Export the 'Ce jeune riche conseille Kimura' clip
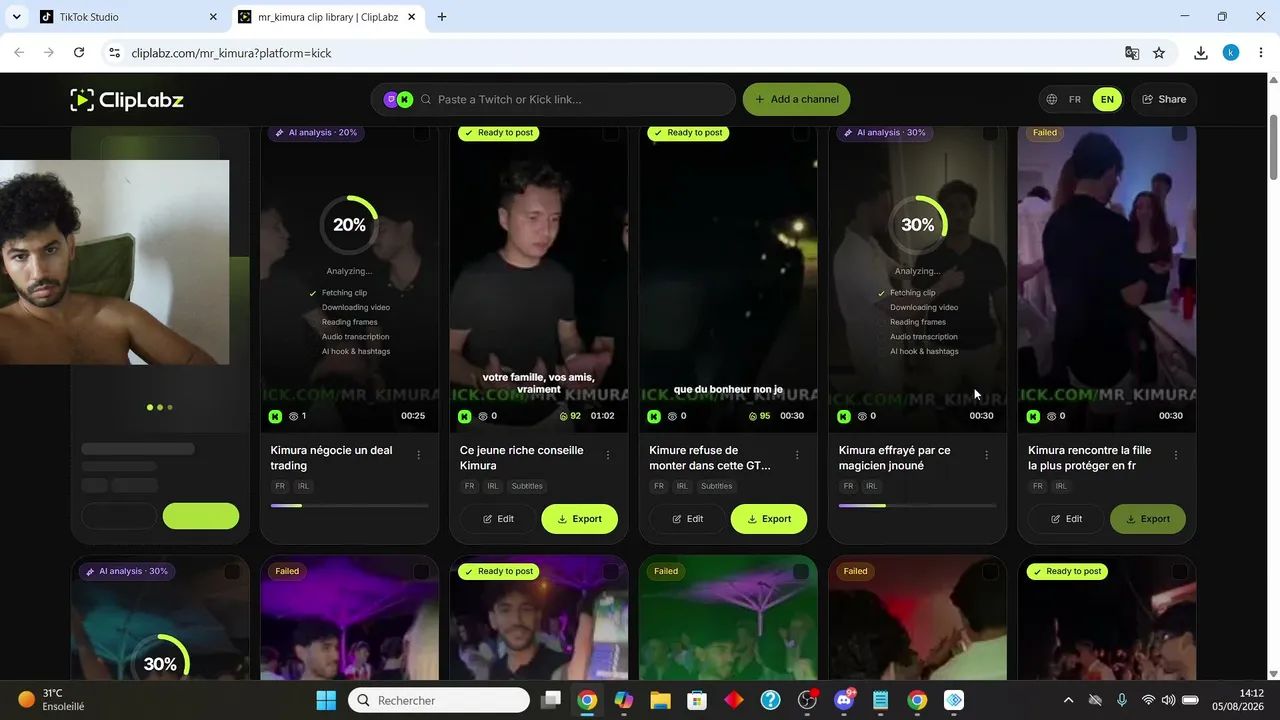1280x720 pixels. [x=580, y=519]
